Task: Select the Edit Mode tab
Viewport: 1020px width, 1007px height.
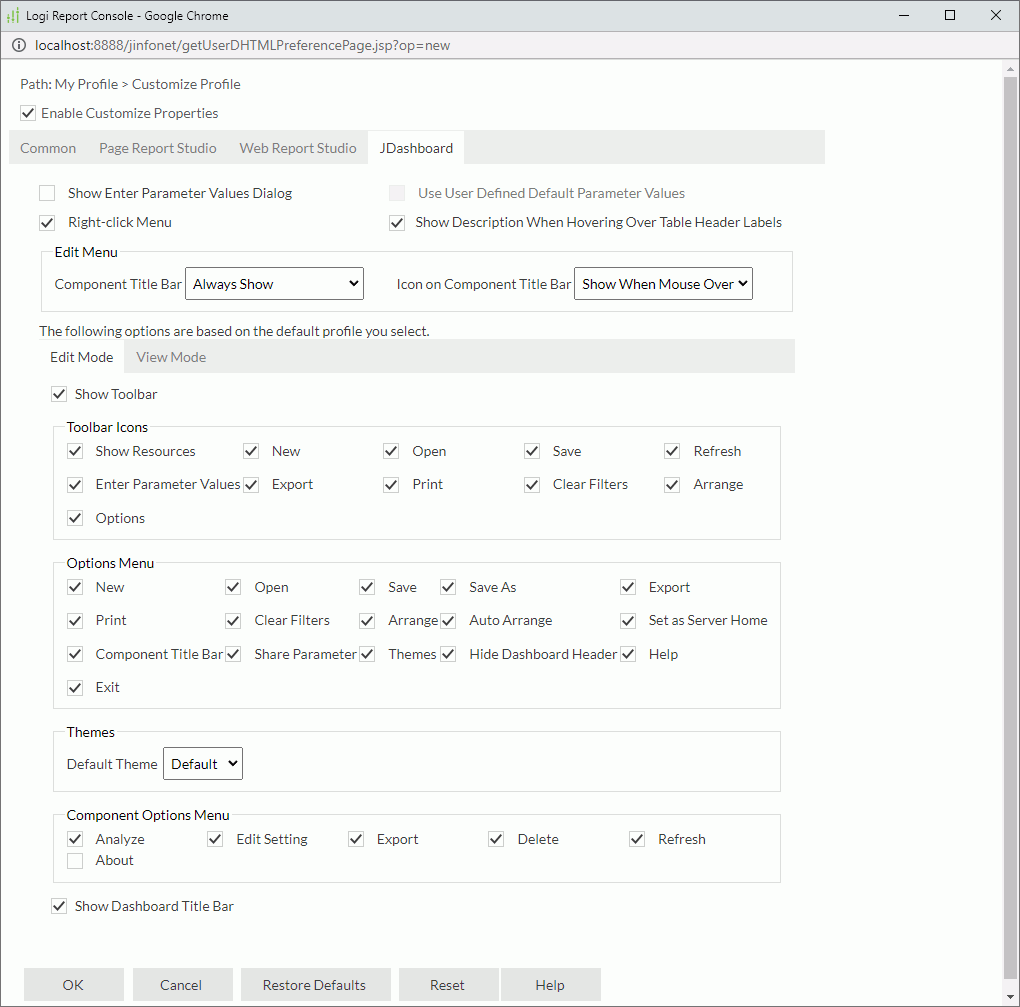Action: click(81, 356)
